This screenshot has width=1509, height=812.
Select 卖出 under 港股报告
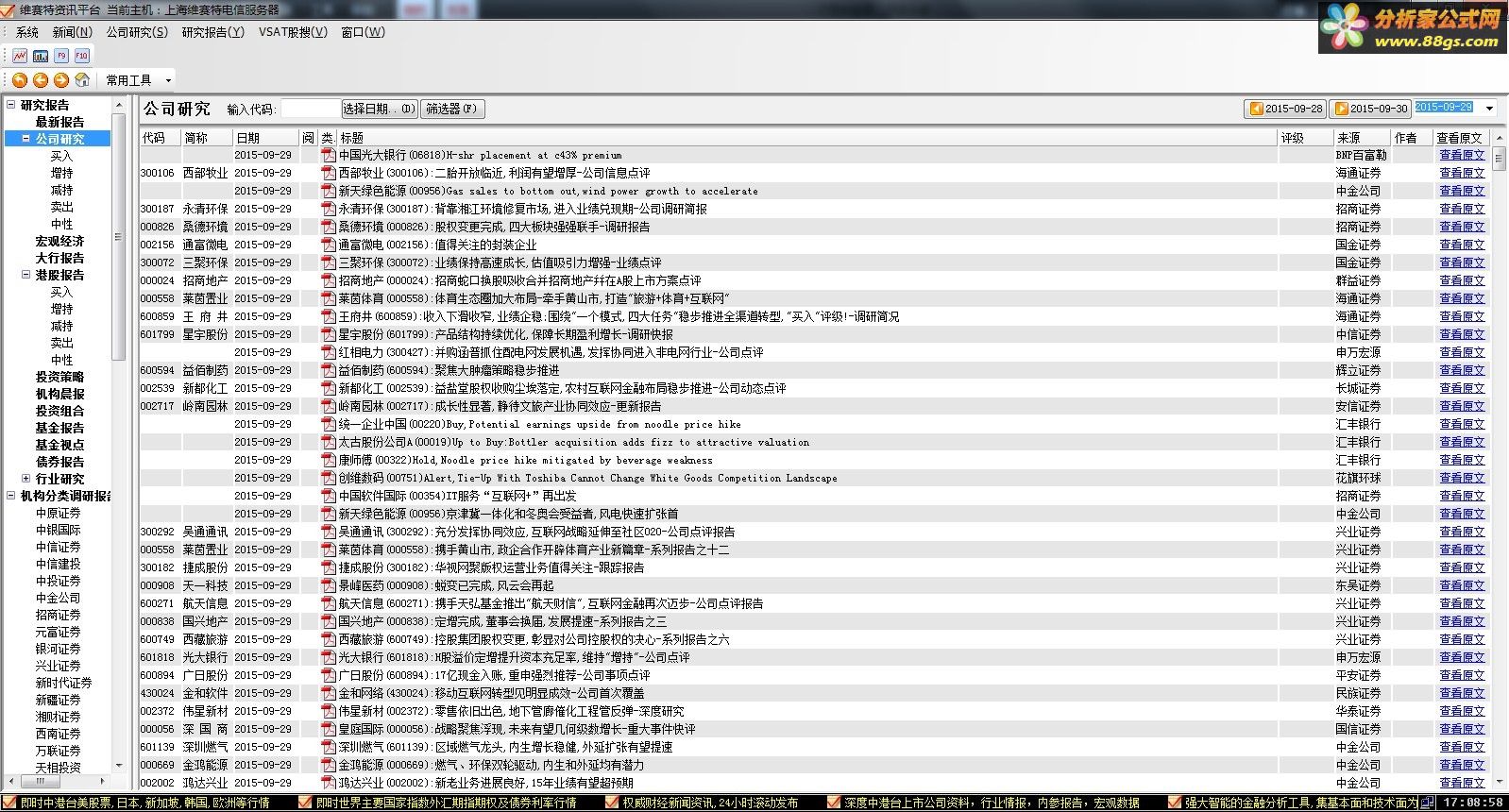point(61,343)
